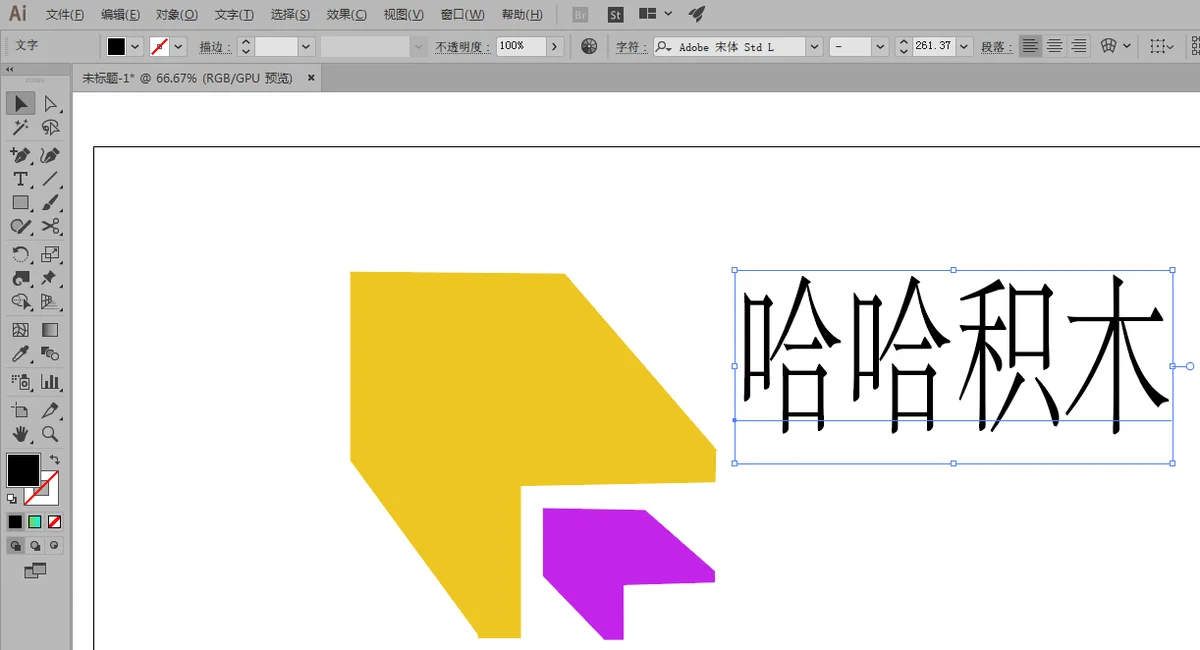
Task: Pick the Magic Wand tool
Action: coord(21,128)
